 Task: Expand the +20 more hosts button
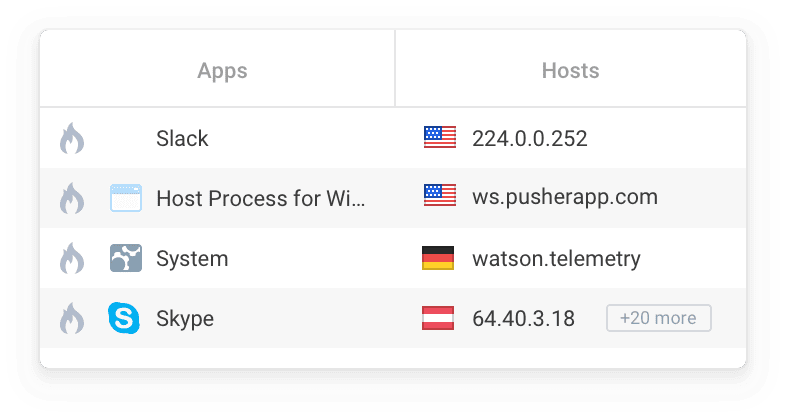pos(659,318)
